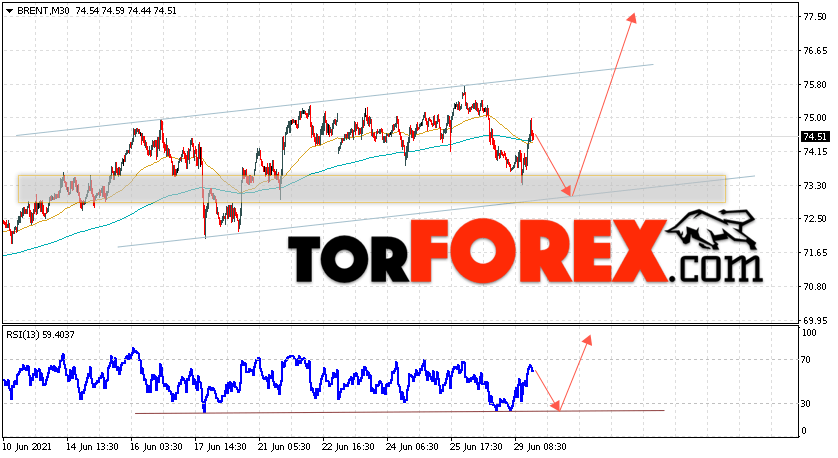Click the 69.95 price axis label
Screen dimensions: 838x458
coord(815,320)
